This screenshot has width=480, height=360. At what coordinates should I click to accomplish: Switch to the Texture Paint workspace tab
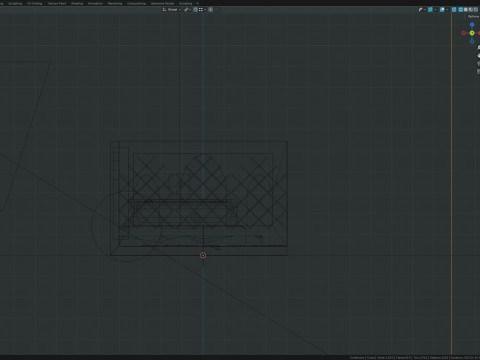click(57, 3)
